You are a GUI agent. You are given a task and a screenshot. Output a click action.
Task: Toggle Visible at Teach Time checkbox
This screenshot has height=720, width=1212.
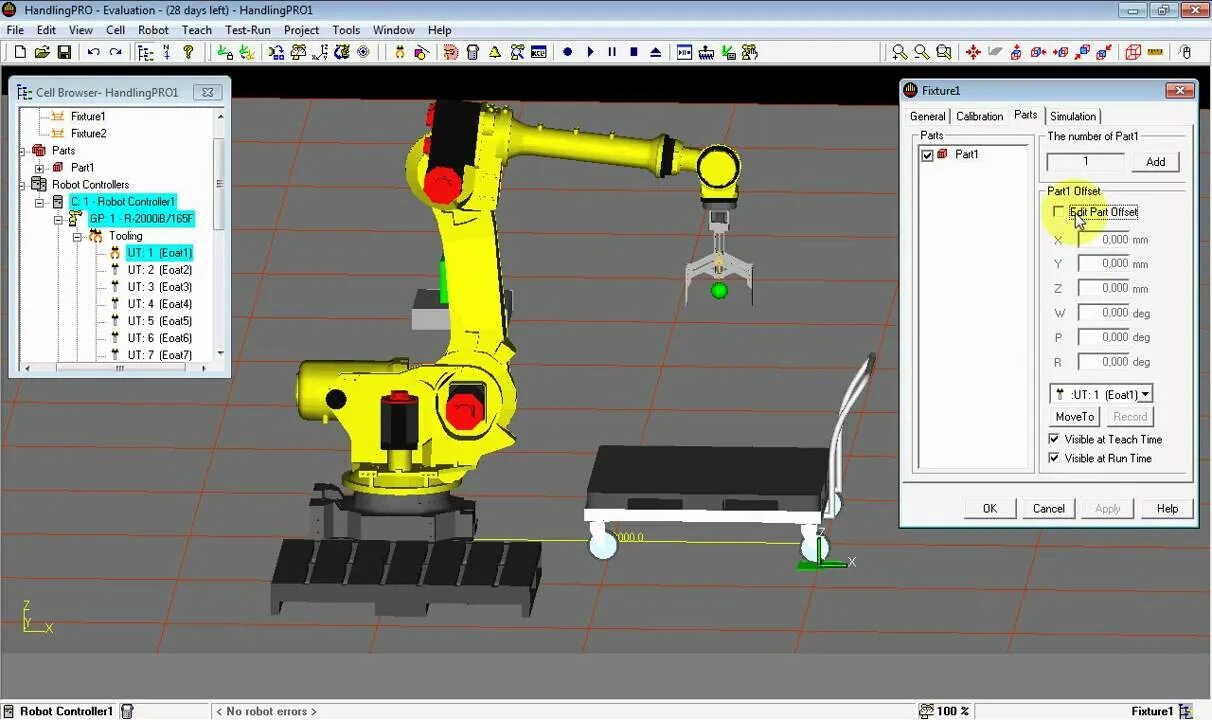pyautogui.click(x=1054, y=439)
